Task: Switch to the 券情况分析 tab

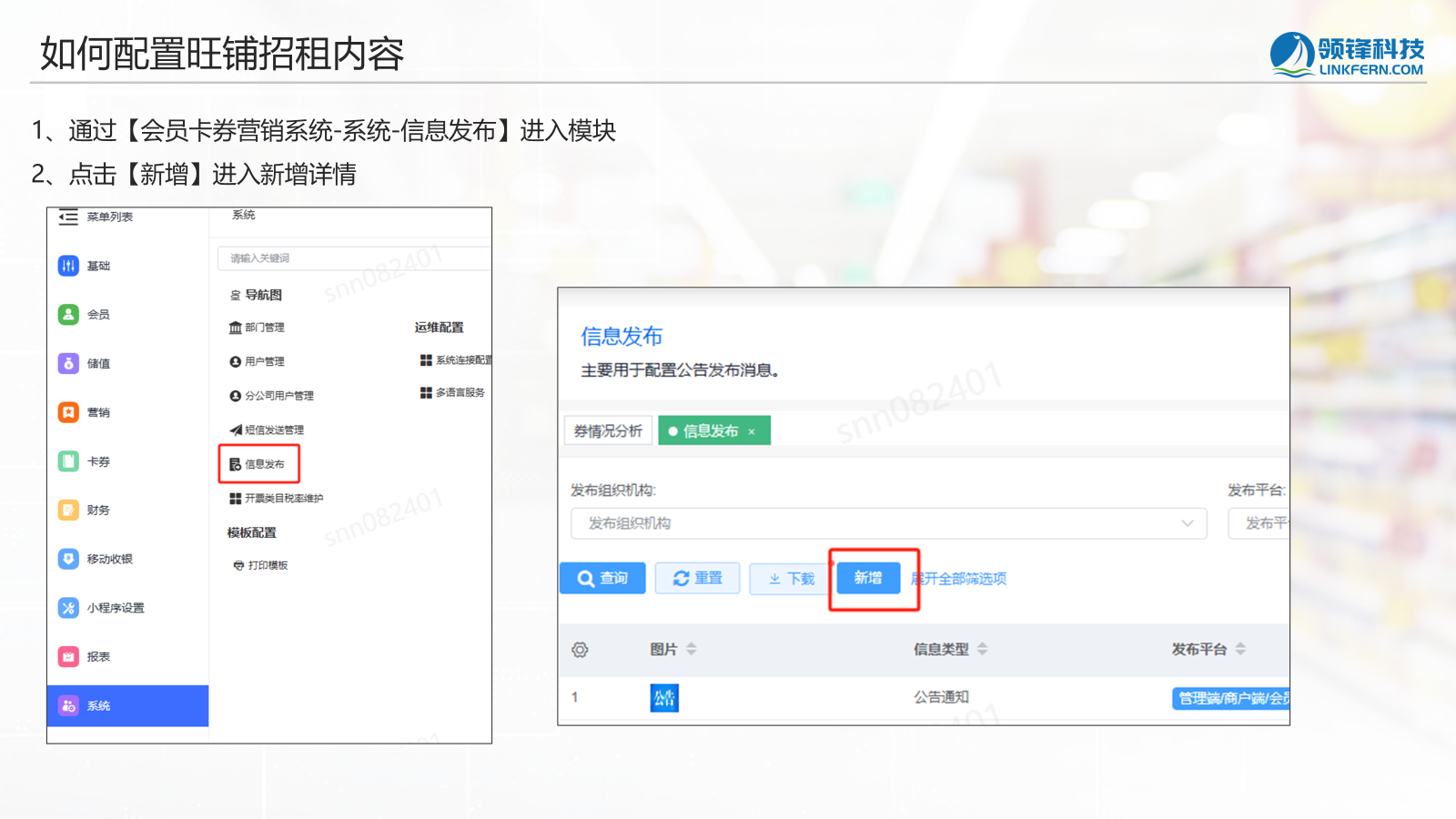Action: (608, 430)
